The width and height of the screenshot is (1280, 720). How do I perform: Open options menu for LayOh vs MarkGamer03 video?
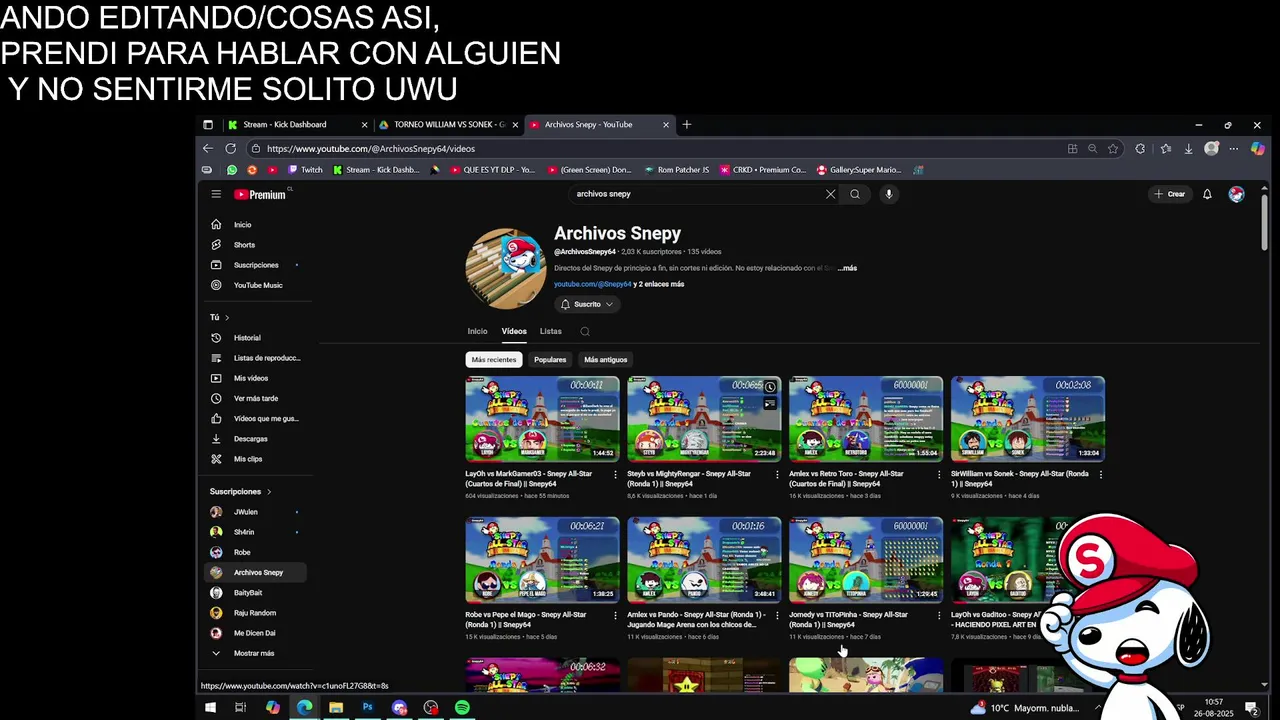coord(615,475)
